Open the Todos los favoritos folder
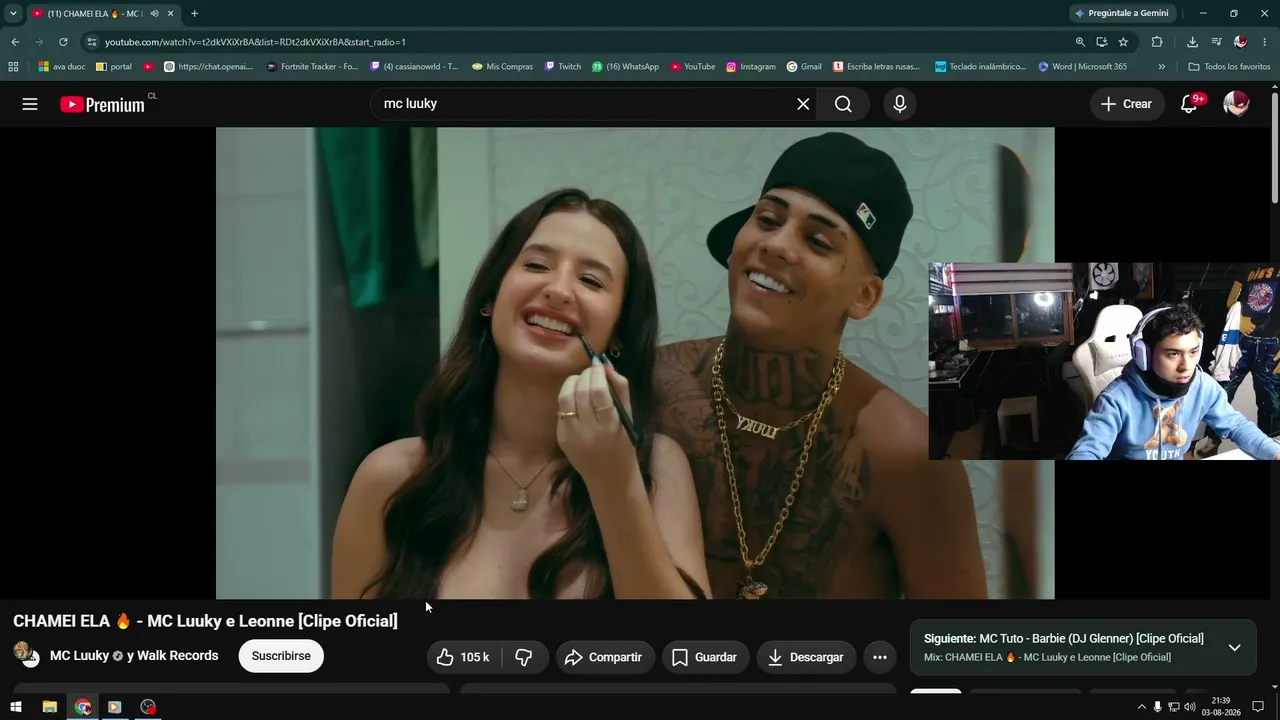Viewport: 1280px width, 720px height. [1229, 67]
